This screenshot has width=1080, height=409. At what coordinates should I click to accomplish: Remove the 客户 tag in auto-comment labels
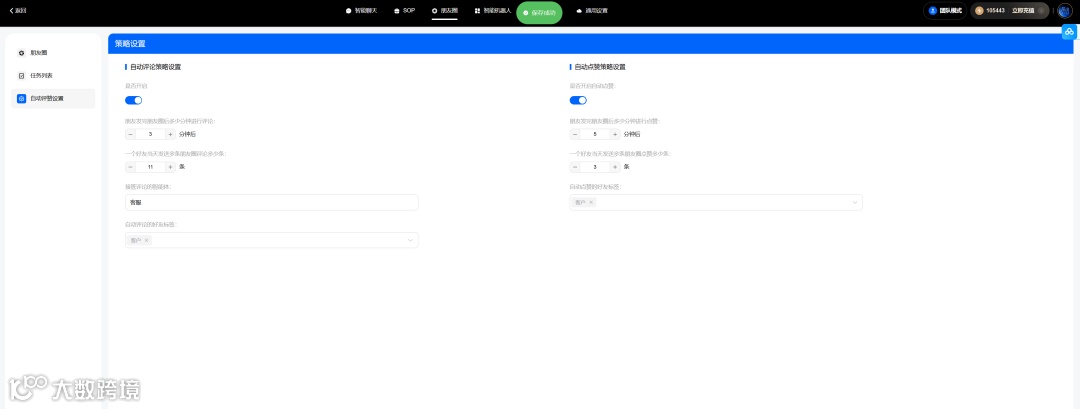click(x=147, y=240)
